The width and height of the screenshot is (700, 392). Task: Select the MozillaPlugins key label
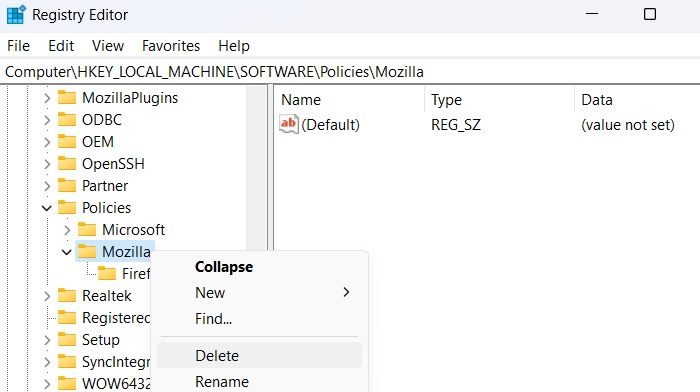pyautogui.click(x=130, y=97)
